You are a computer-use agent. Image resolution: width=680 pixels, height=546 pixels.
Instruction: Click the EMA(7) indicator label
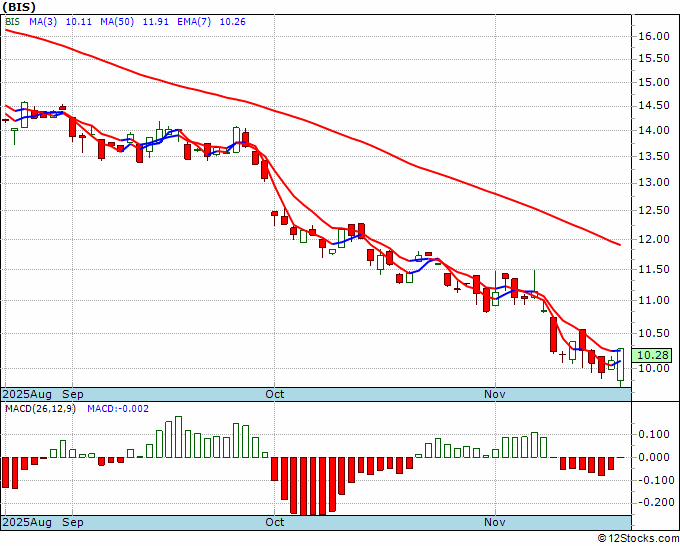194,21
